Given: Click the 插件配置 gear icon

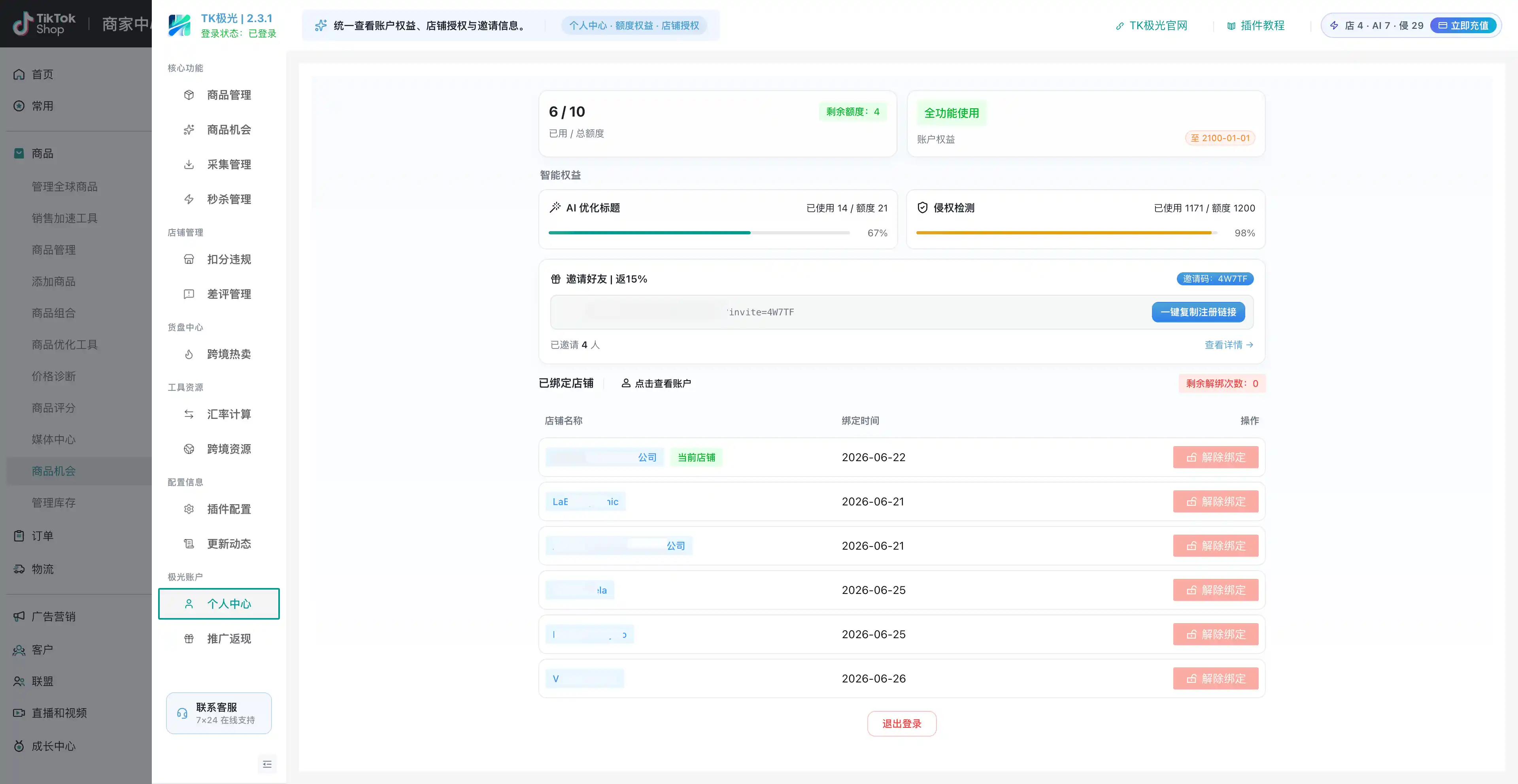Looking at the screenshot, I should [189, 509].
